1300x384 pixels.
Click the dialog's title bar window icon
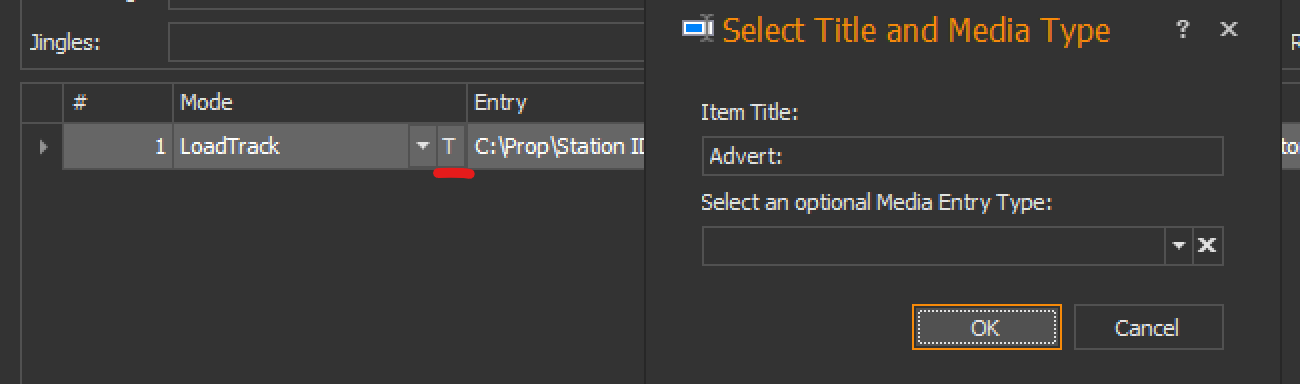[697, 30]
